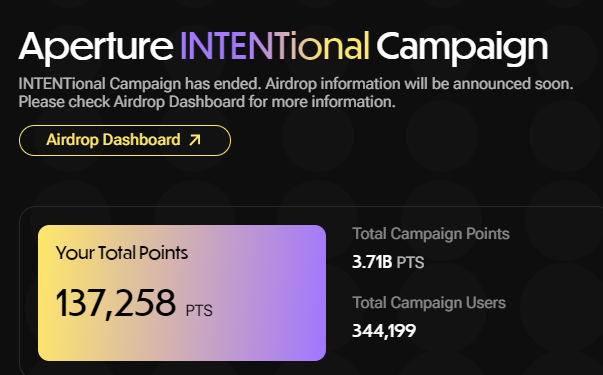Click 'Airdrop information will be announced soon' text
Image resolution: width=603 pixels, height=375 pixels.
coord(419,84)
